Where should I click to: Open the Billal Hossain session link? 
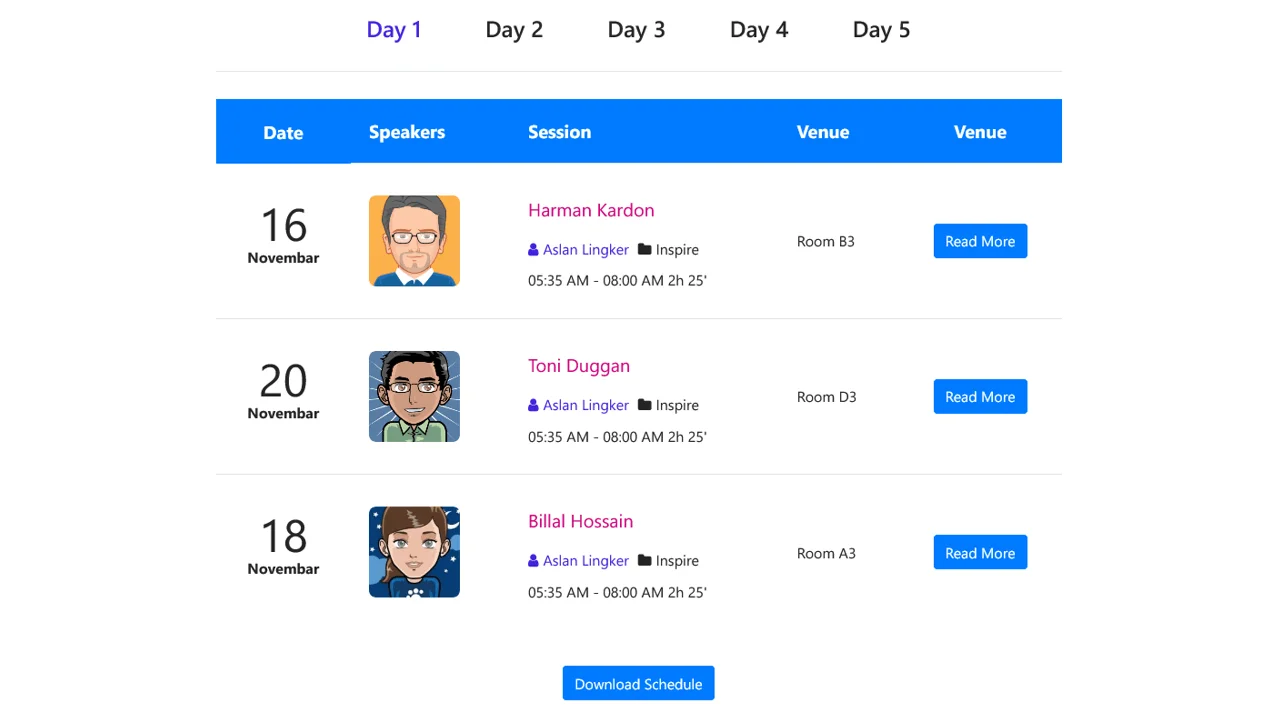click(x=580, y=521)
